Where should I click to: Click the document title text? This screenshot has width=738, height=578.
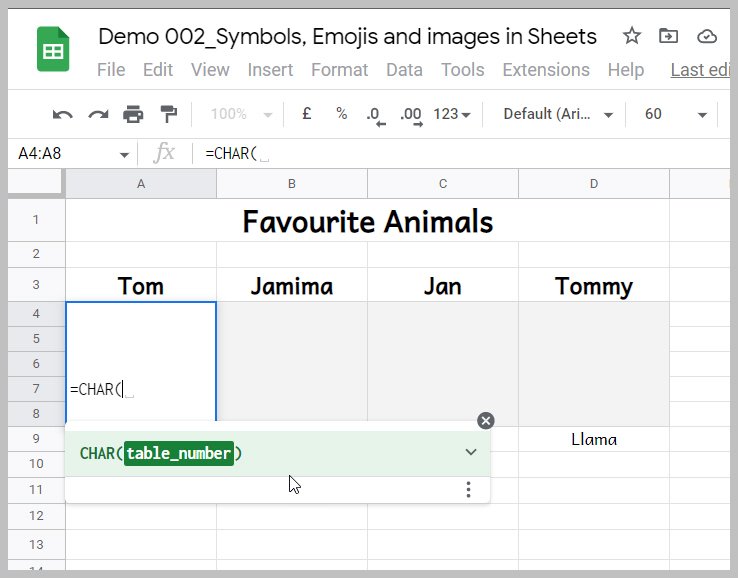347,36
